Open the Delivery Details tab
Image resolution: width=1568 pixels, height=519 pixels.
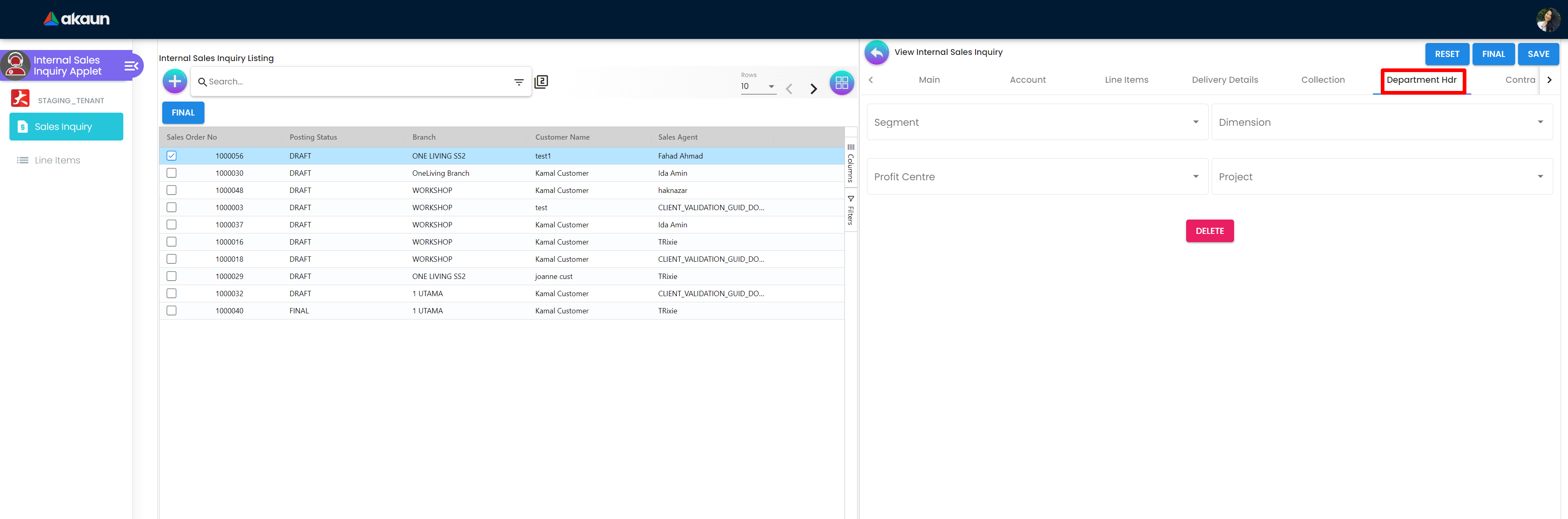pos(1224,80)
